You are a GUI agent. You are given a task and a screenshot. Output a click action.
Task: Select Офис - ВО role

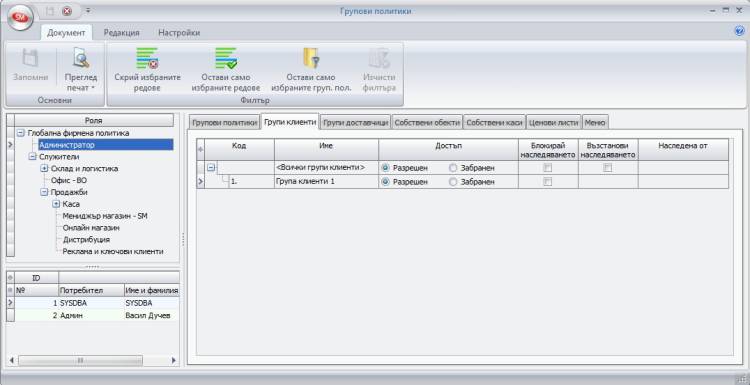pyautogui.click(x=69, y=181)
